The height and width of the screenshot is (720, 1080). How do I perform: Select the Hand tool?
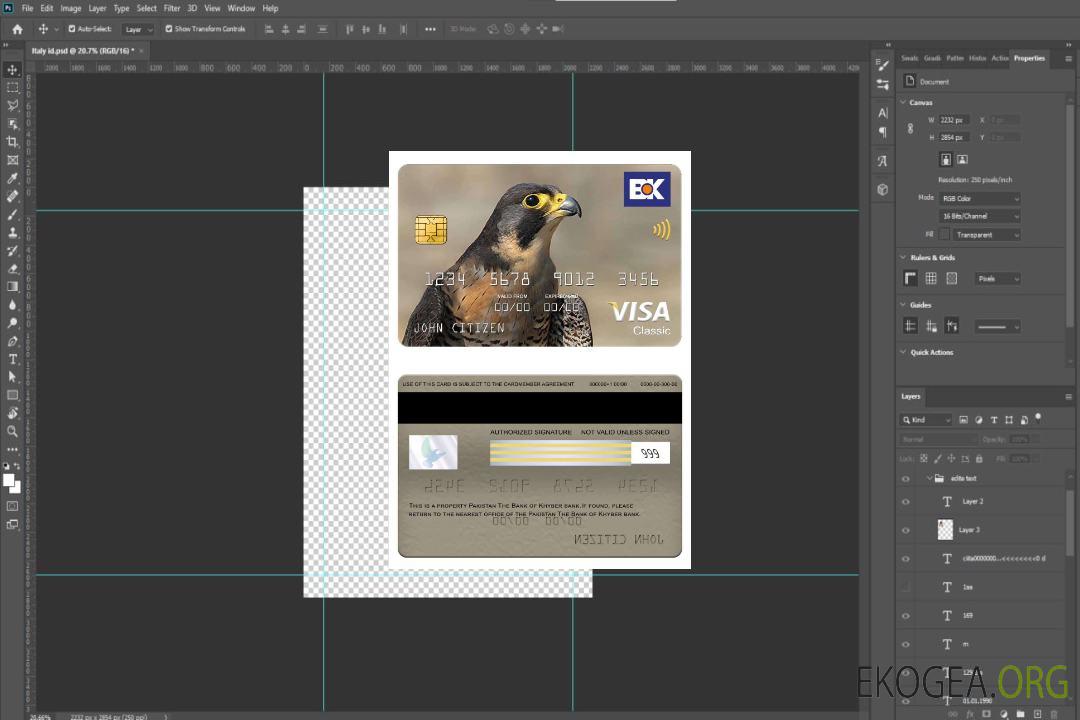click(12, 413)
